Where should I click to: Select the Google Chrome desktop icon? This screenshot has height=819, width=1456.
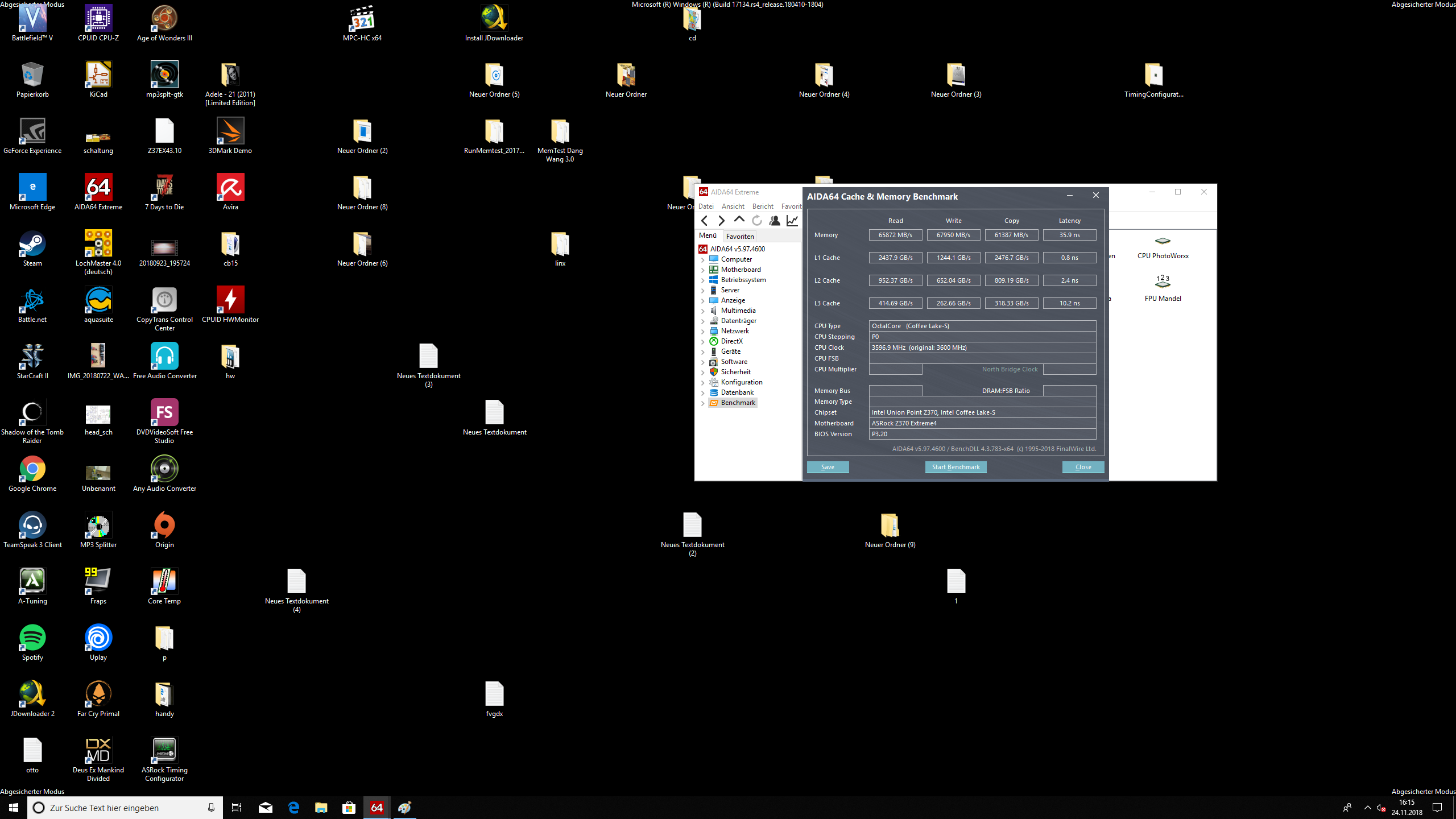click(32, 474)
